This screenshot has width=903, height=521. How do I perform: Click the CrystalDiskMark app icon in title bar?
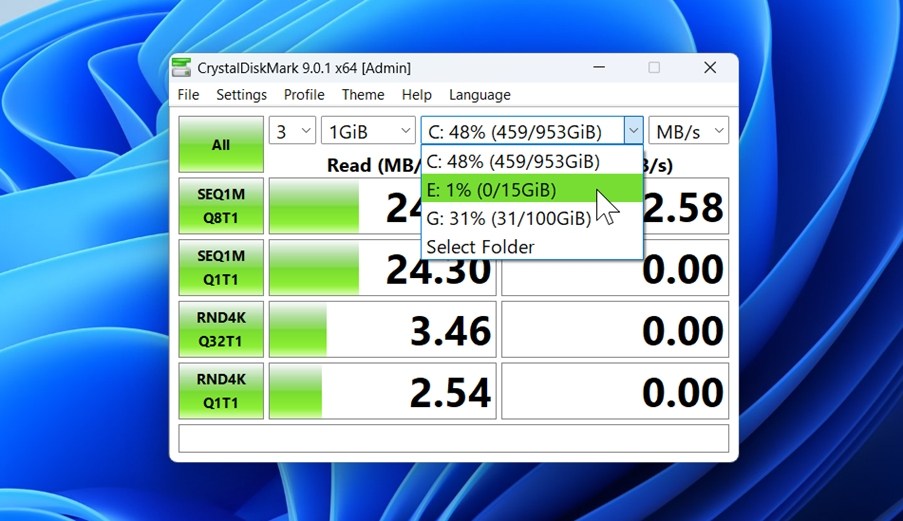point(181,68)
